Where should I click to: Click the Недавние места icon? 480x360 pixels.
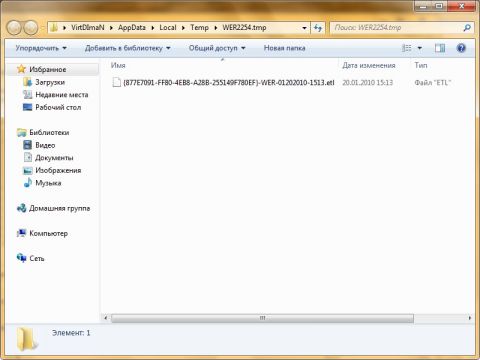coord(28,95)
